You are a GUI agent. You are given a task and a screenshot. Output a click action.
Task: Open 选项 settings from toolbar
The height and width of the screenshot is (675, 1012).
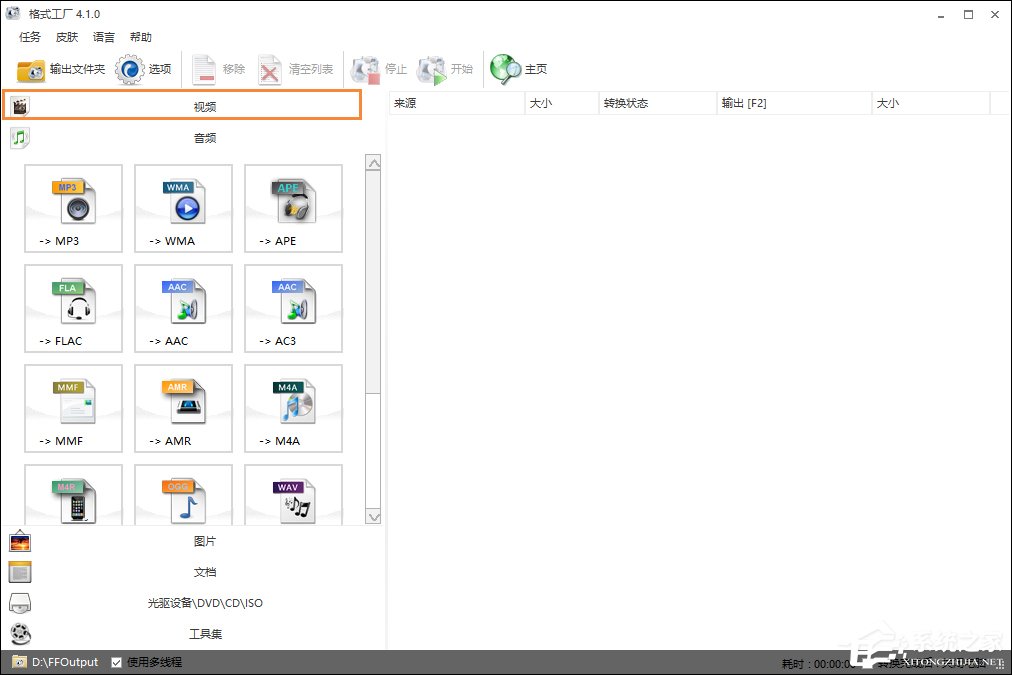(x=144, y=69)
